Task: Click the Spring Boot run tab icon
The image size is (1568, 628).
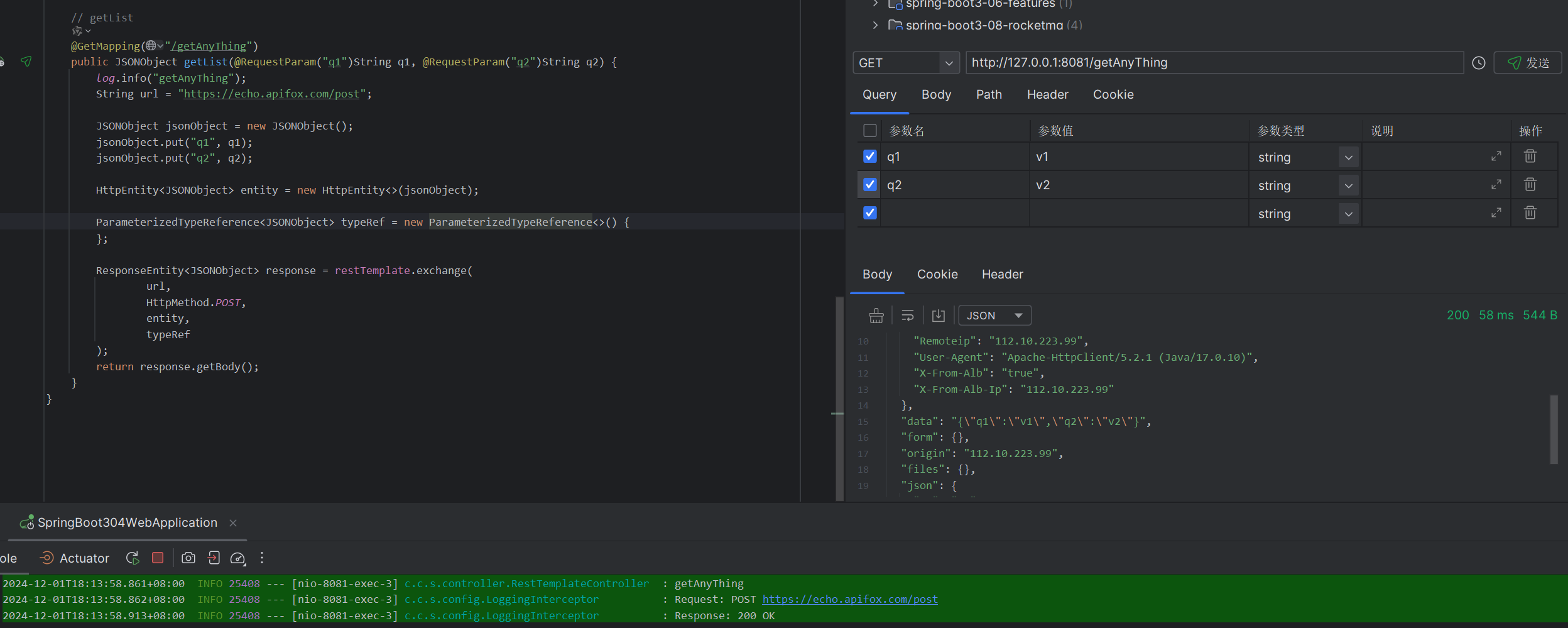Action: tap(26, 522)
